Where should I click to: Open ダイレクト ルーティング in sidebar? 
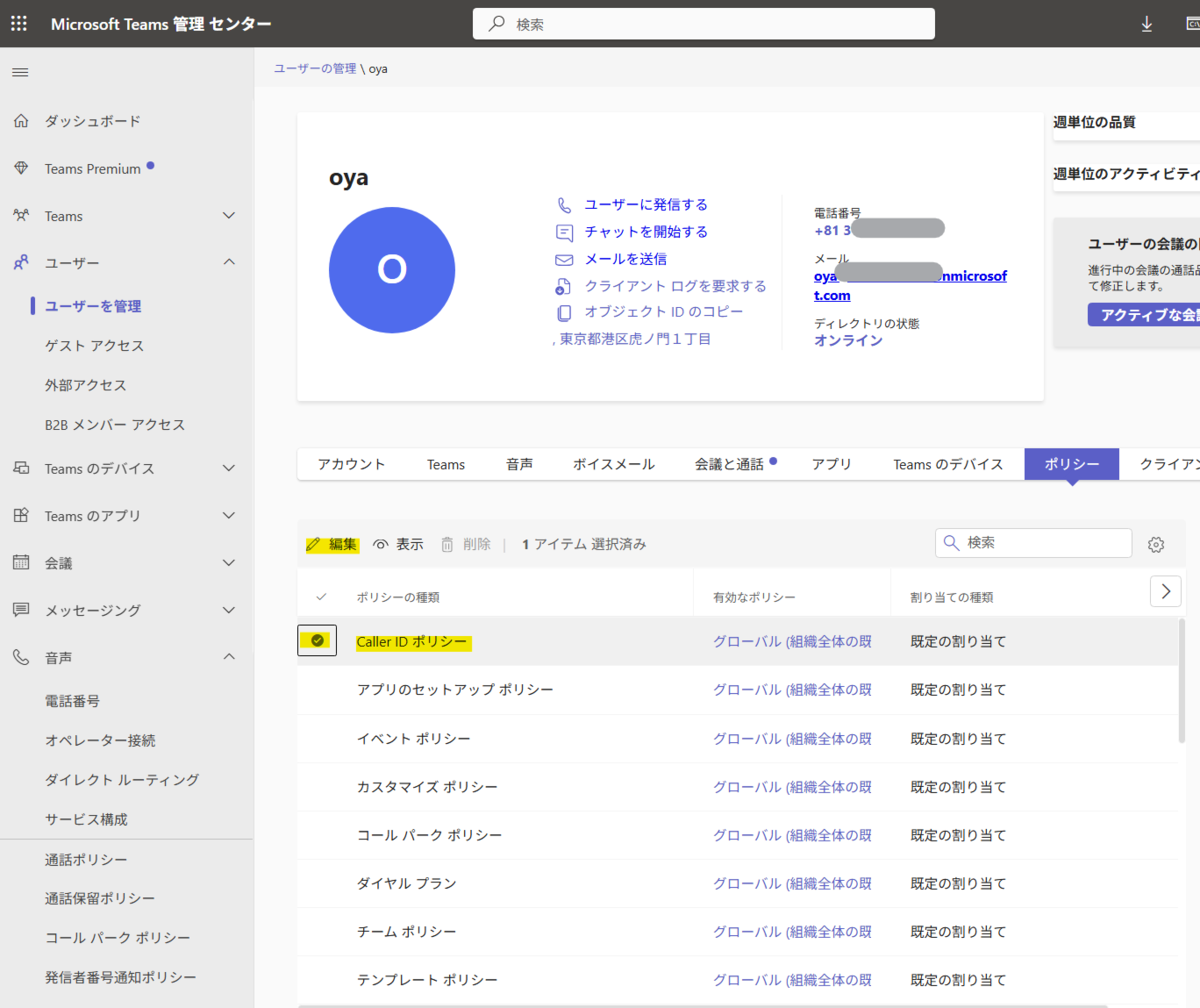(x=122, y=780)
